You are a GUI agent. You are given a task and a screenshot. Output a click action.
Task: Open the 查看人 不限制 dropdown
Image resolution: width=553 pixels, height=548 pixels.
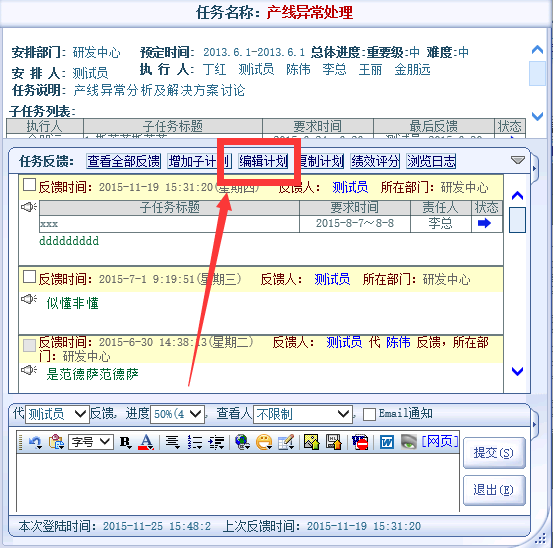303,414
